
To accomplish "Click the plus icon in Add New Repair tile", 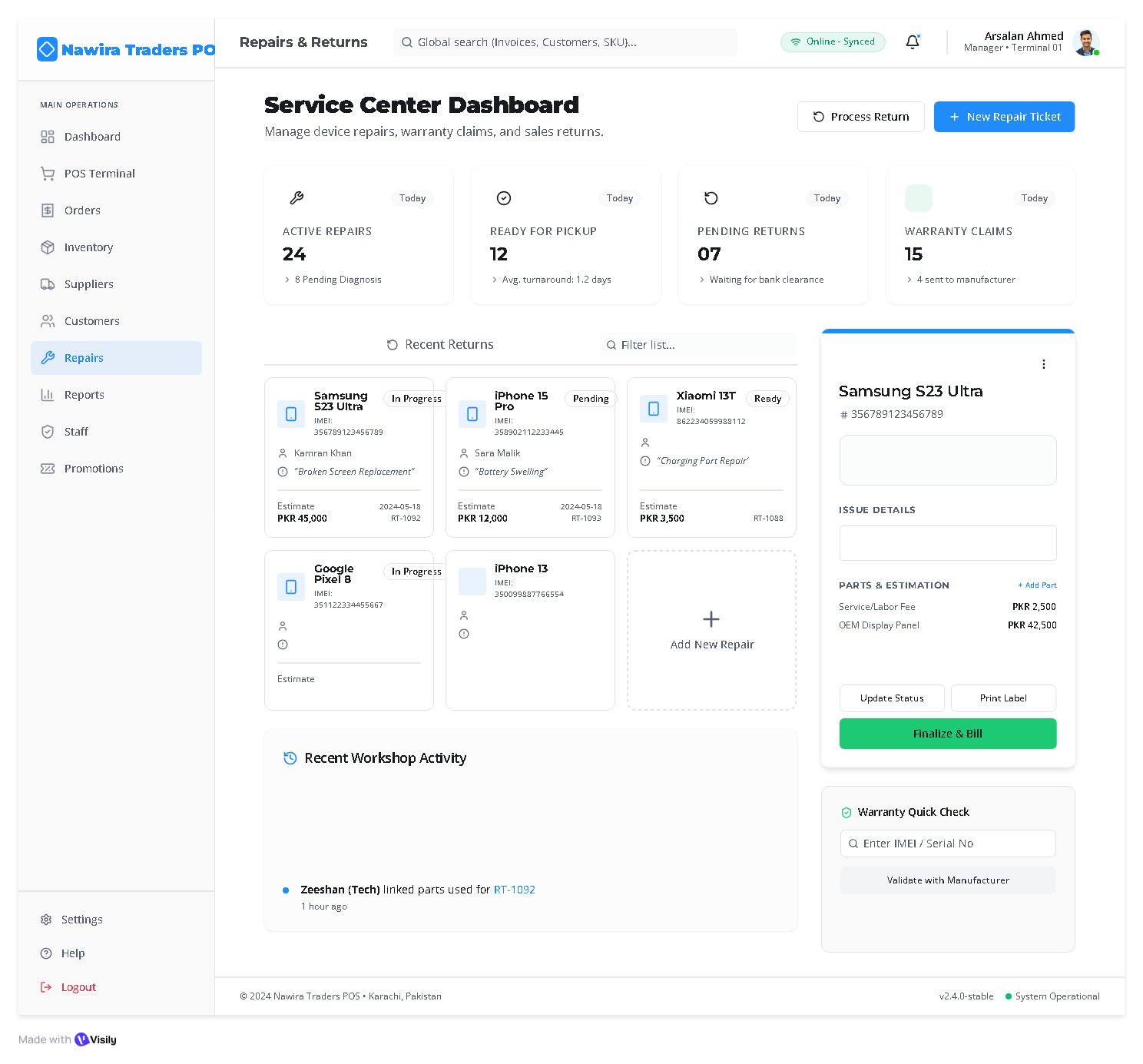I will pyautogui.click(x=711, y=619).
